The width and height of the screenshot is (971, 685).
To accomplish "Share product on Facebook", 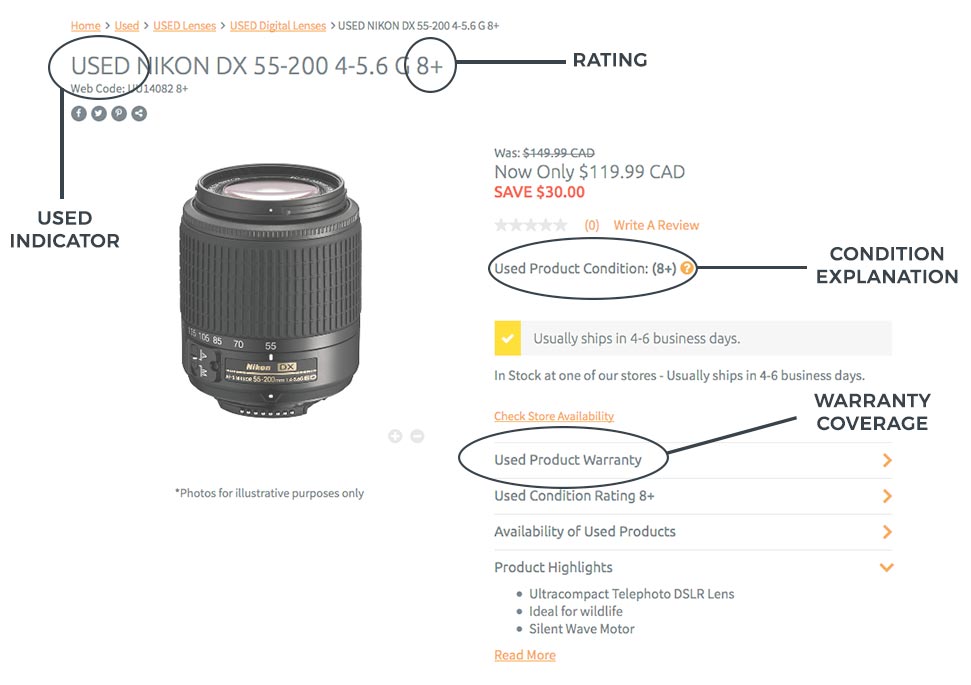I will [x=79, y=114].
